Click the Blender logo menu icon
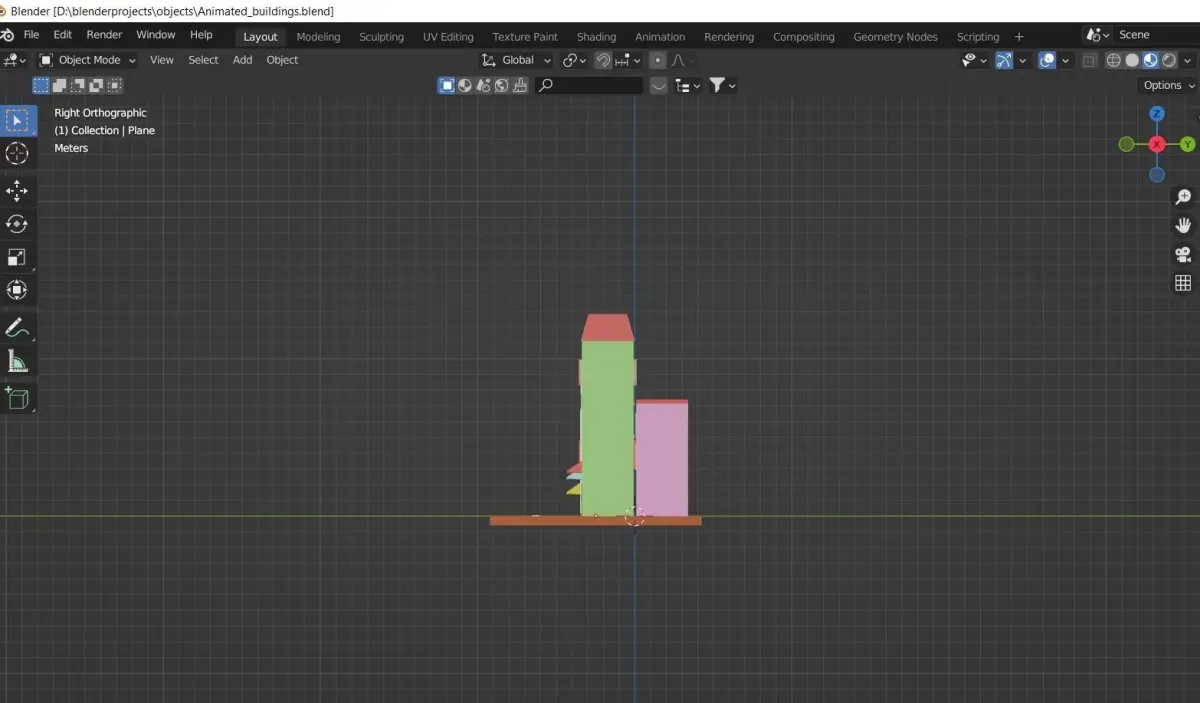 coord(7,35)
